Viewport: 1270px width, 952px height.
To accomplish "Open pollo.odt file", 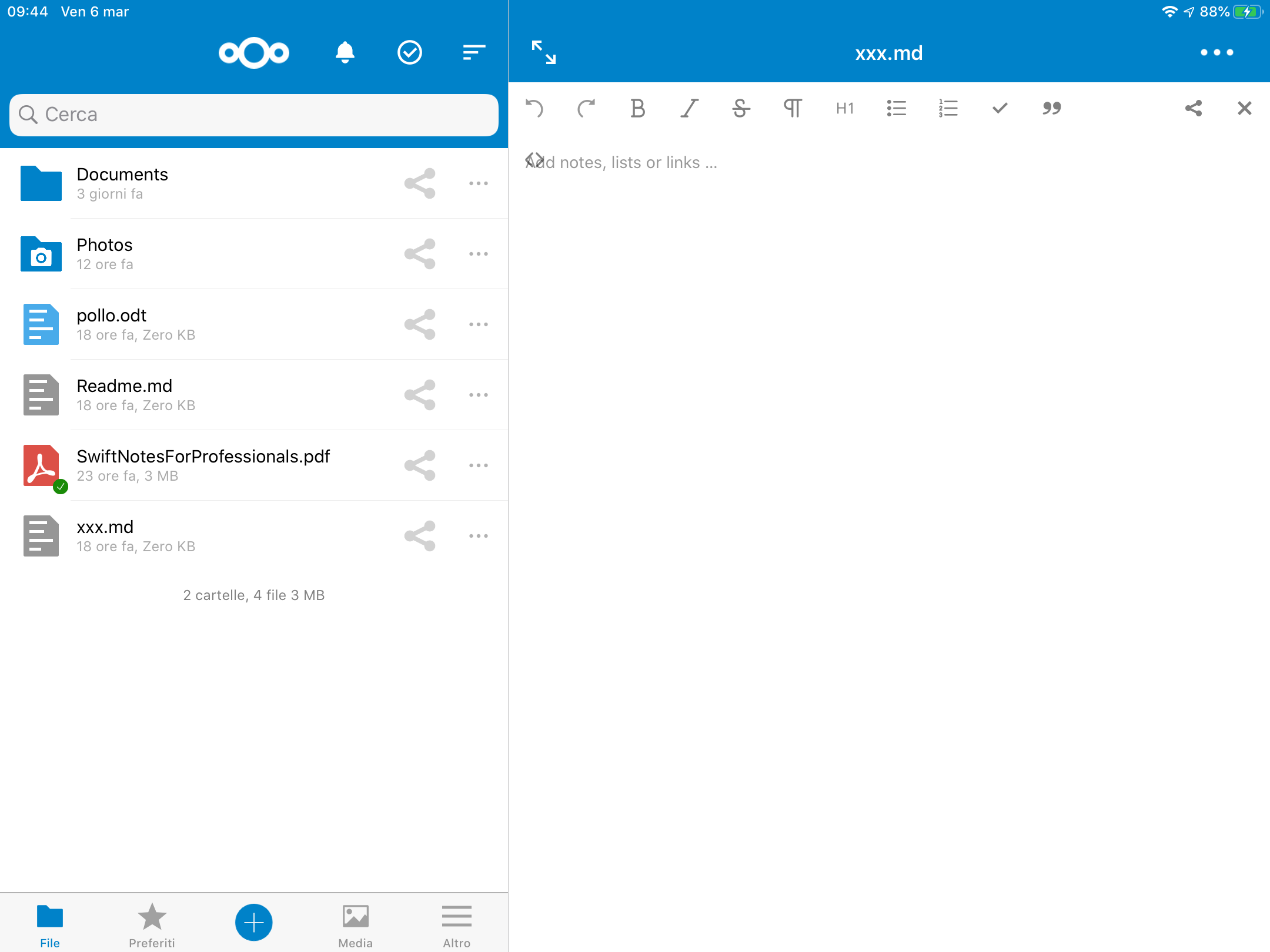I will 254,324.
